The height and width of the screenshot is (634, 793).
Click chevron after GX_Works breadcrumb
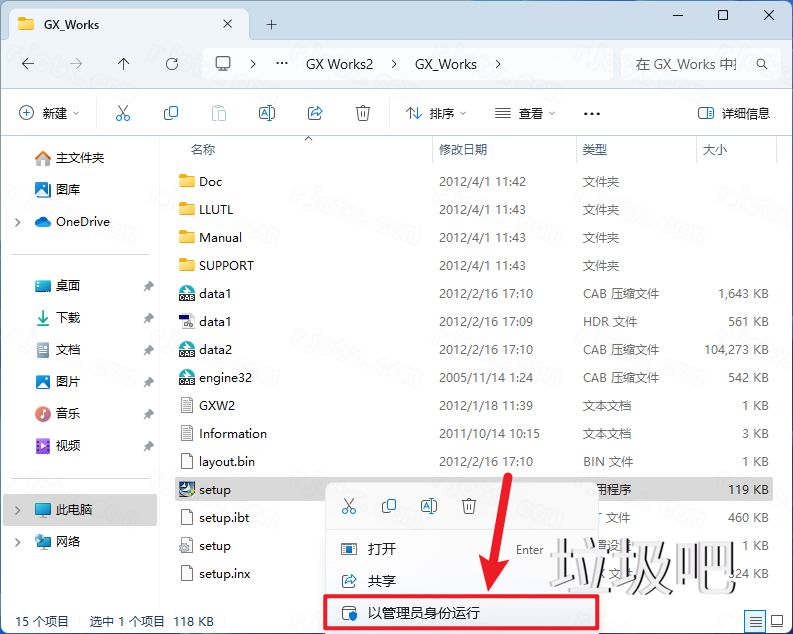[498, 64]
